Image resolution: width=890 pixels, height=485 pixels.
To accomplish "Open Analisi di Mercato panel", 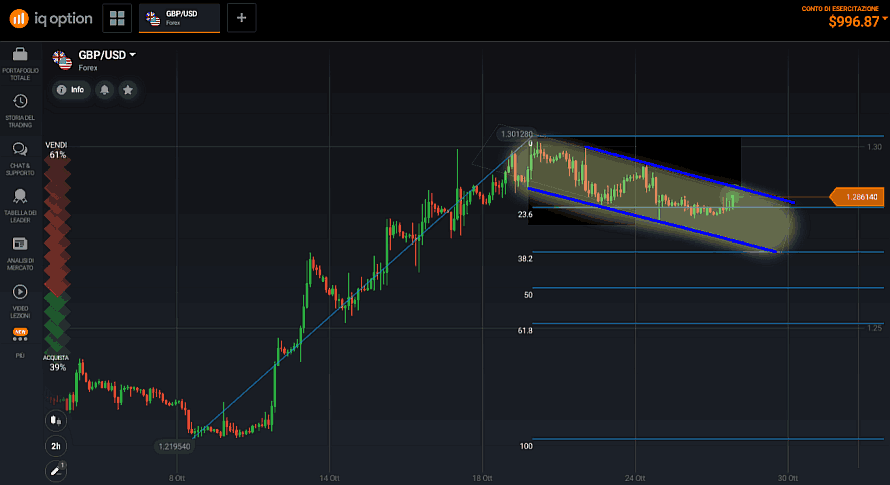I will tap(20, 250).
